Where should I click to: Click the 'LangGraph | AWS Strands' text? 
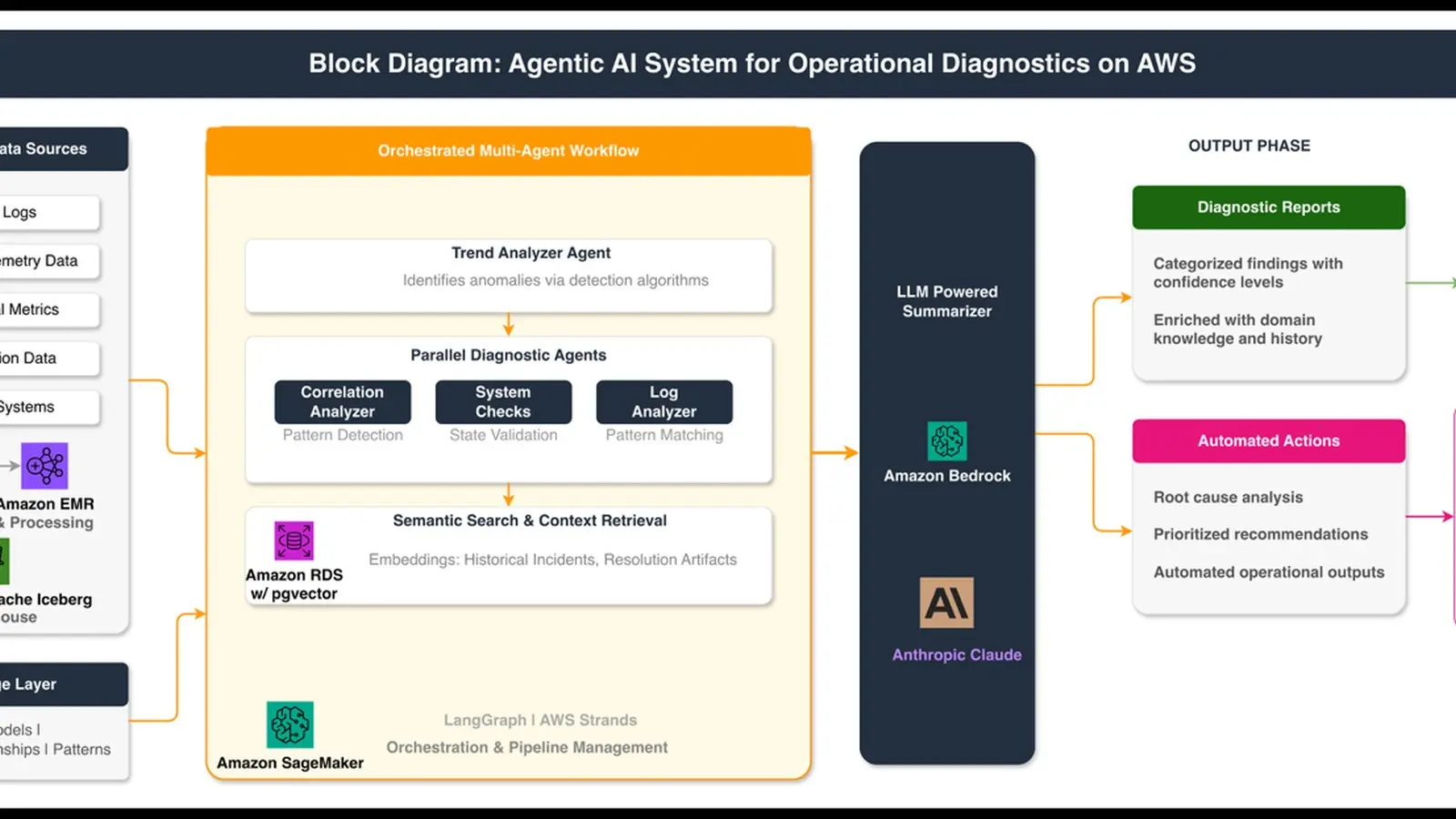[x=541, y=720]
